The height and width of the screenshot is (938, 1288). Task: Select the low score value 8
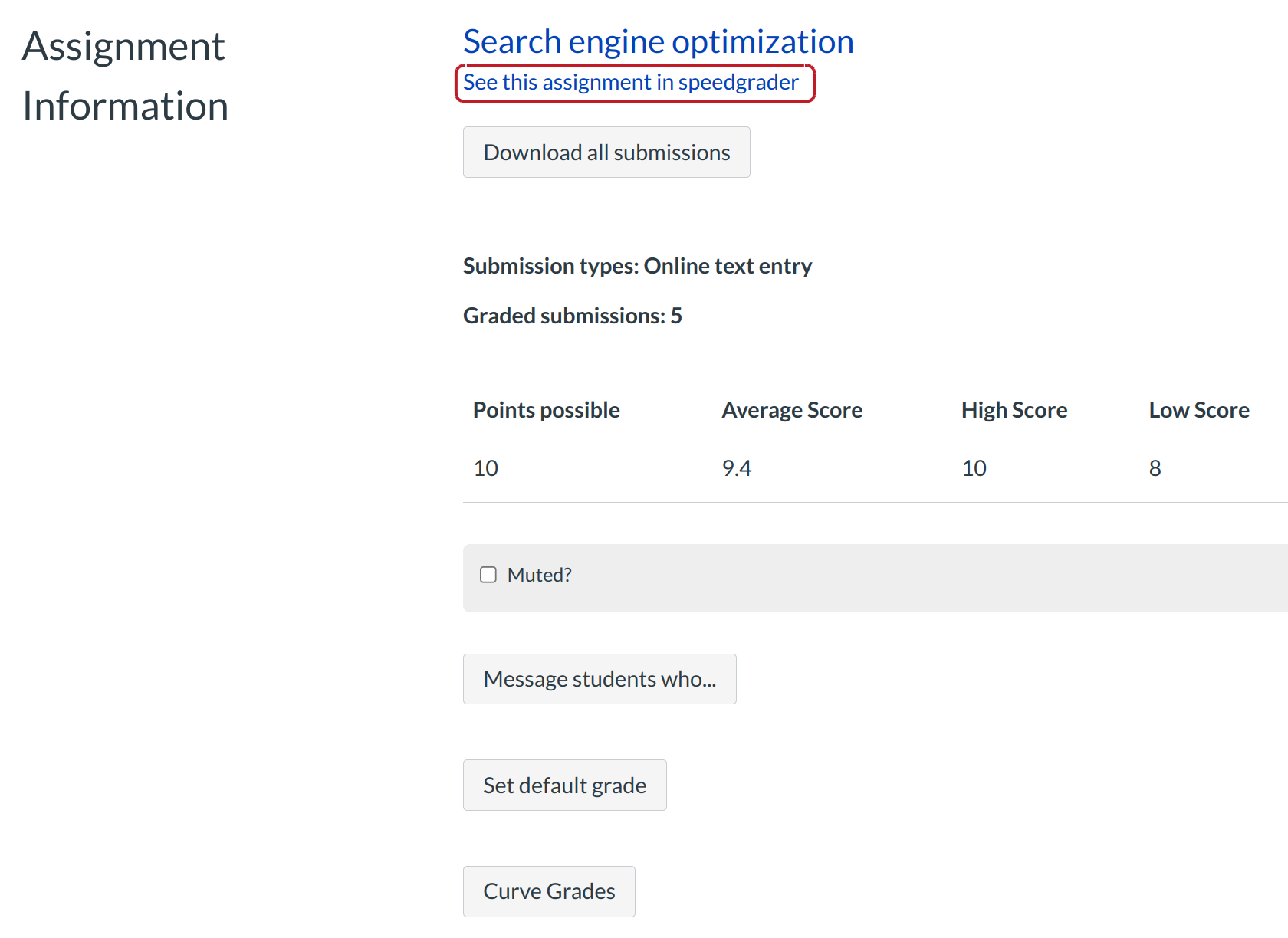click(1155, 467)
